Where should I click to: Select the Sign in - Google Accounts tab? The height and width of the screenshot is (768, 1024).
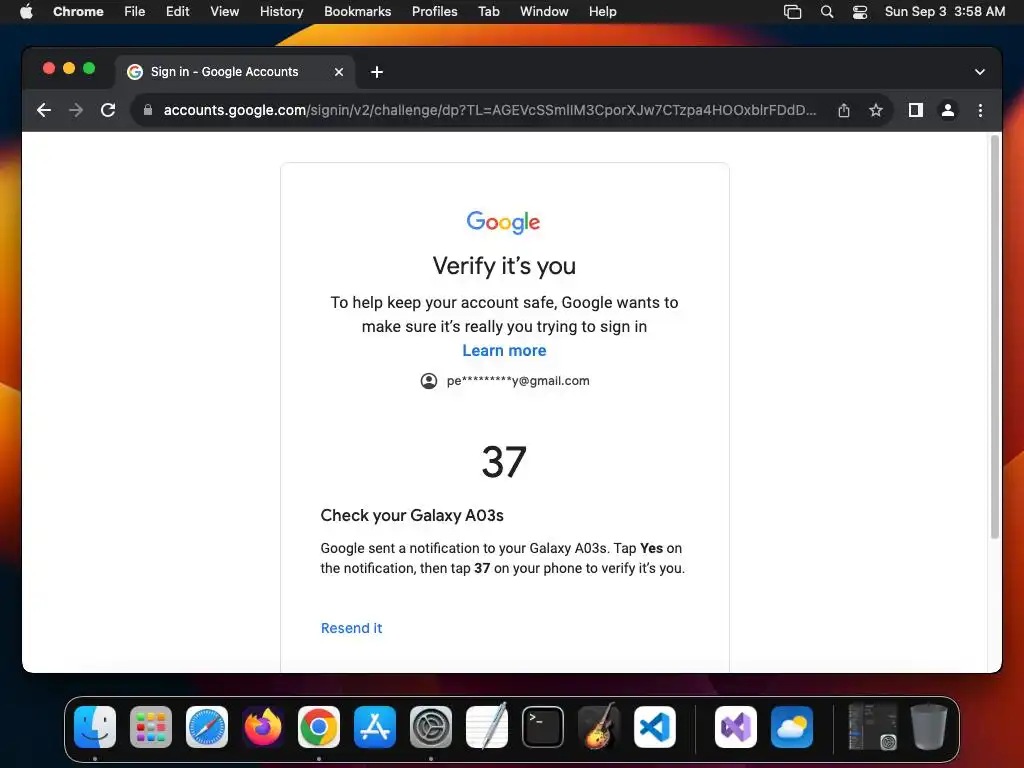point(235,72)
